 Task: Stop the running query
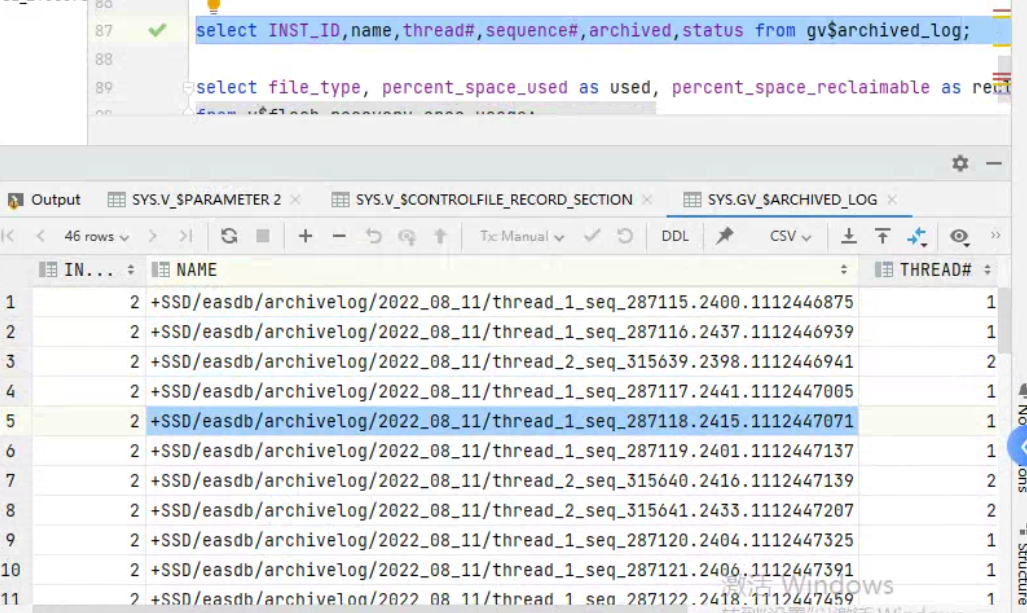(x=263, y=236)
